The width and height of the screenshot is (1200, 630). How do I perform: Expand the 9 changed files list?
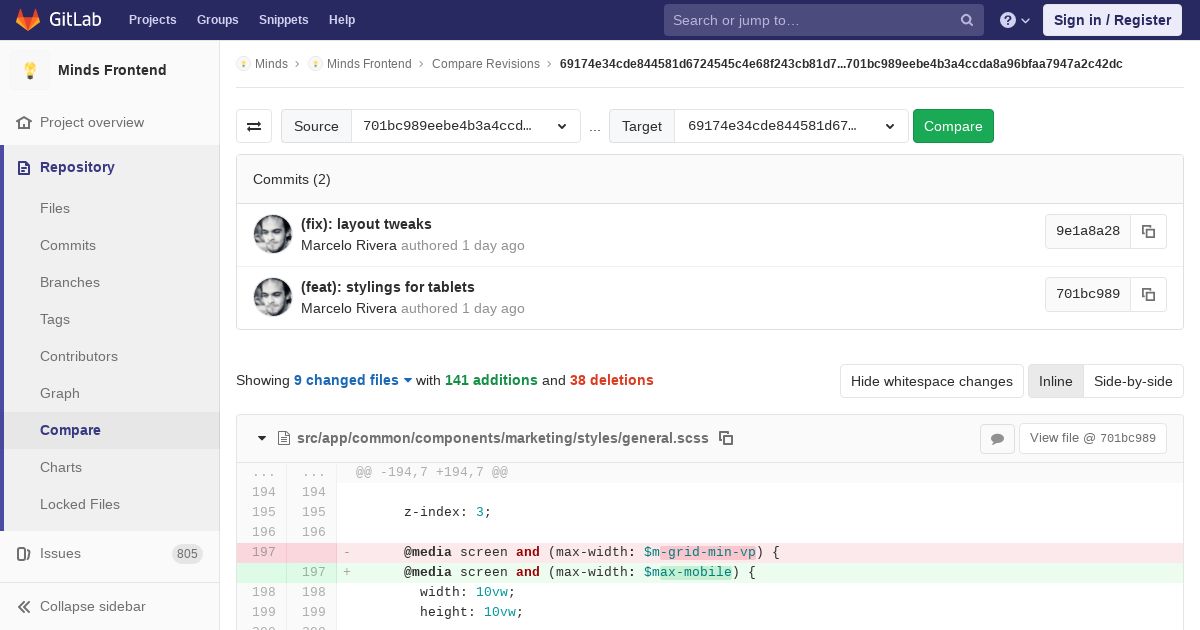(353, 380)
